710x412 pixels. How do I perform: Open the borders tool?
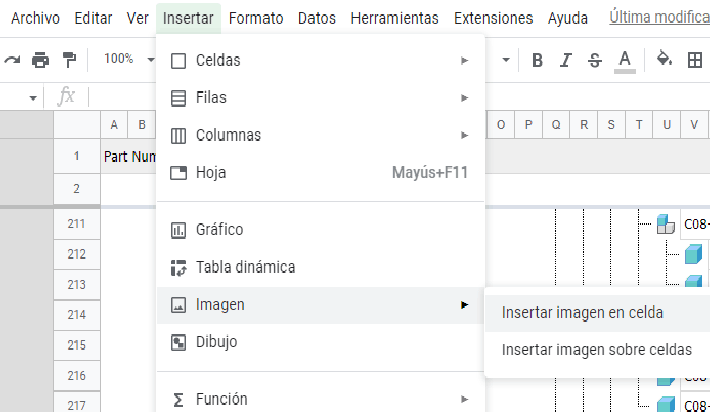695,60
